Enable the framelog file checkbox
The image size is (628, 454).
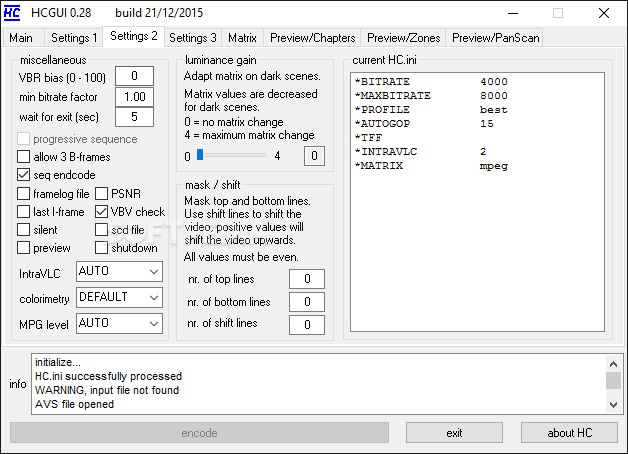tap(24, 194)
